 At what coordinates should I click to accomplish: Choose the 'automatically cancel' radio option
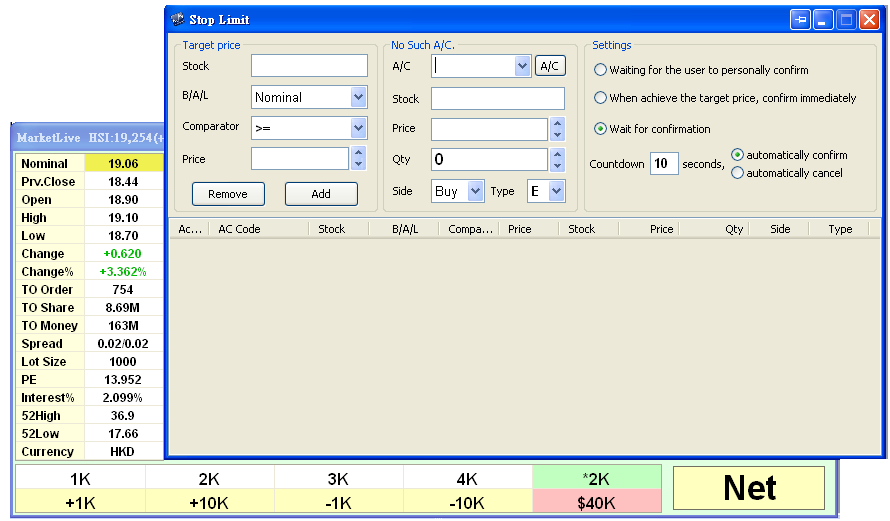coord(738,173)
